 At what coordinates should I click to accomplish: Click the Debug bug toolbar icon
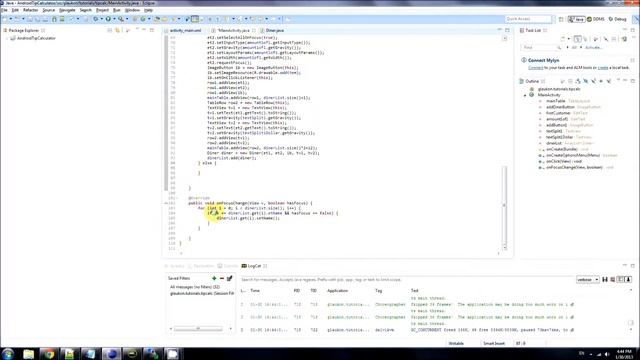[96, 19]
